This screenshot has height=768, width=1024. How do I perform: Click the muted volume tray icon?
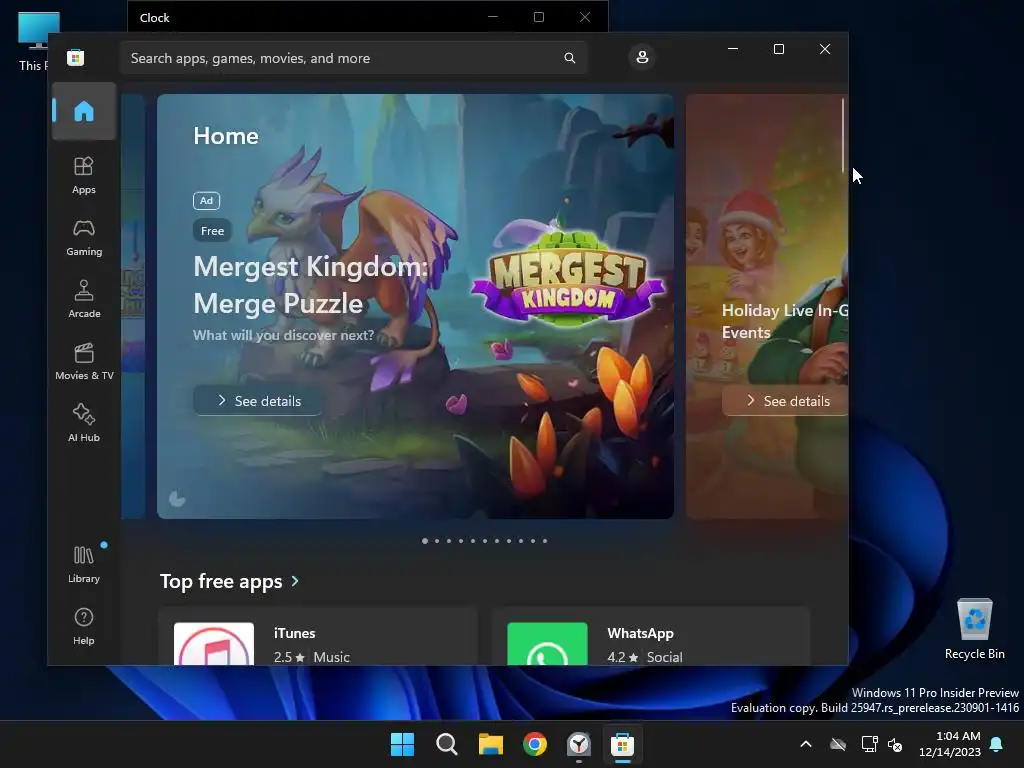click(x=895, y=744)
